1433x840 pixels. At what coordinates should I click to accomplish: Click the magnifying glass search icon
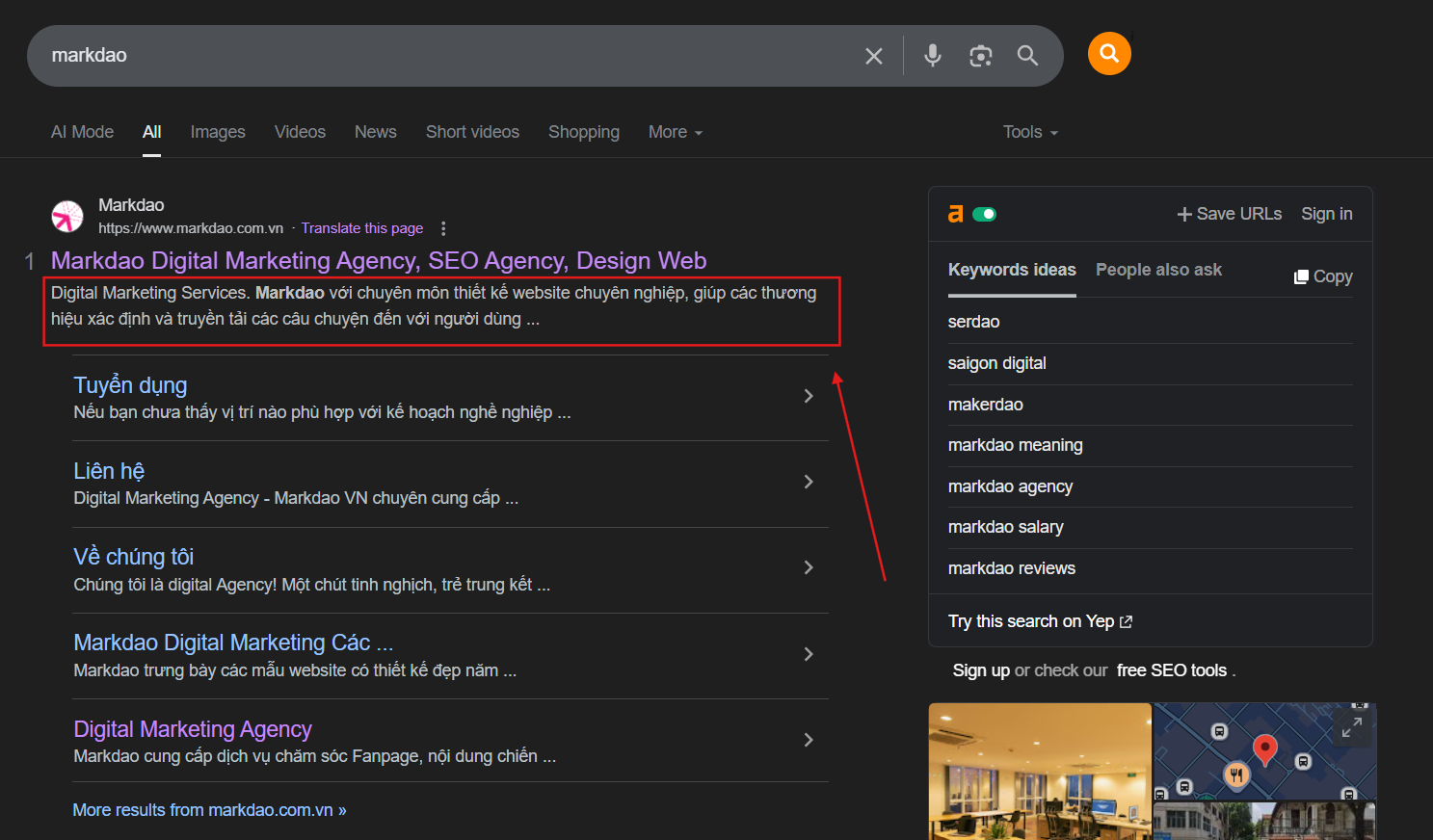coord(1027,56)
